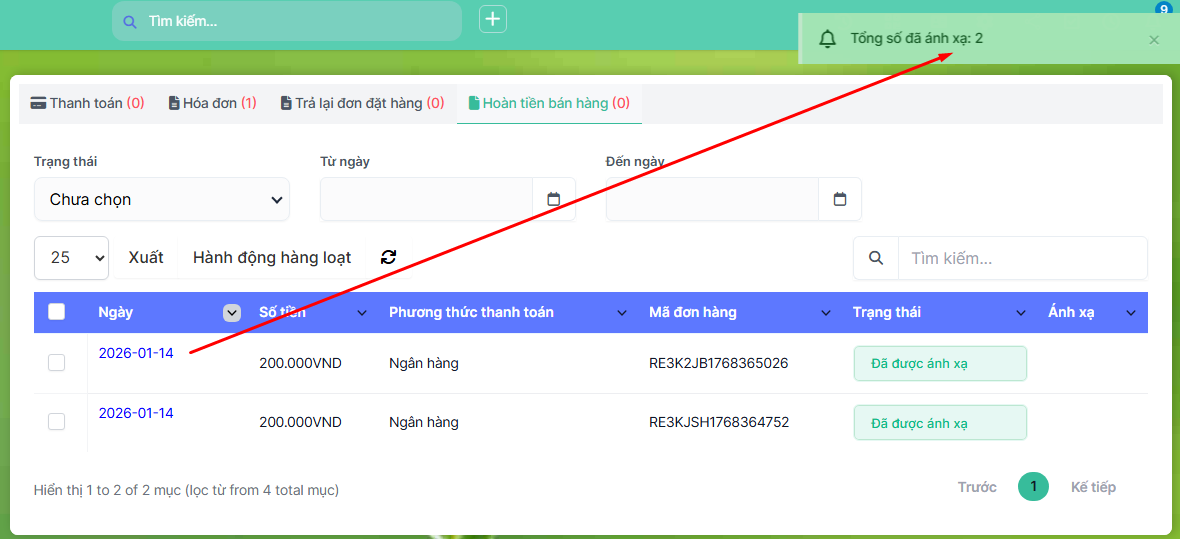Screen dimensions: 1180x539
Task: Click the magnifier icon beside table search
Action: coord(876,258)
